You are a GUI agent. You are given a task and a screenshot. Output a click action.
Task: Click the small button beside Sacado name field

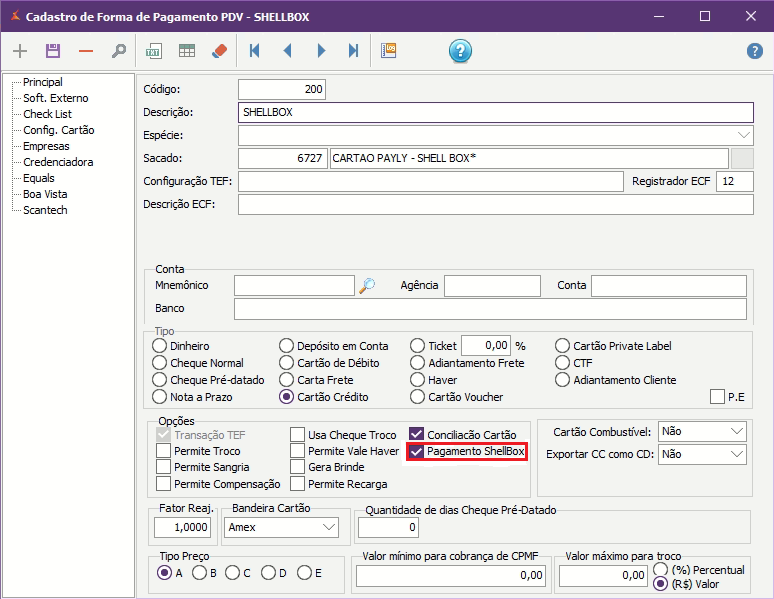coord(742,159)
